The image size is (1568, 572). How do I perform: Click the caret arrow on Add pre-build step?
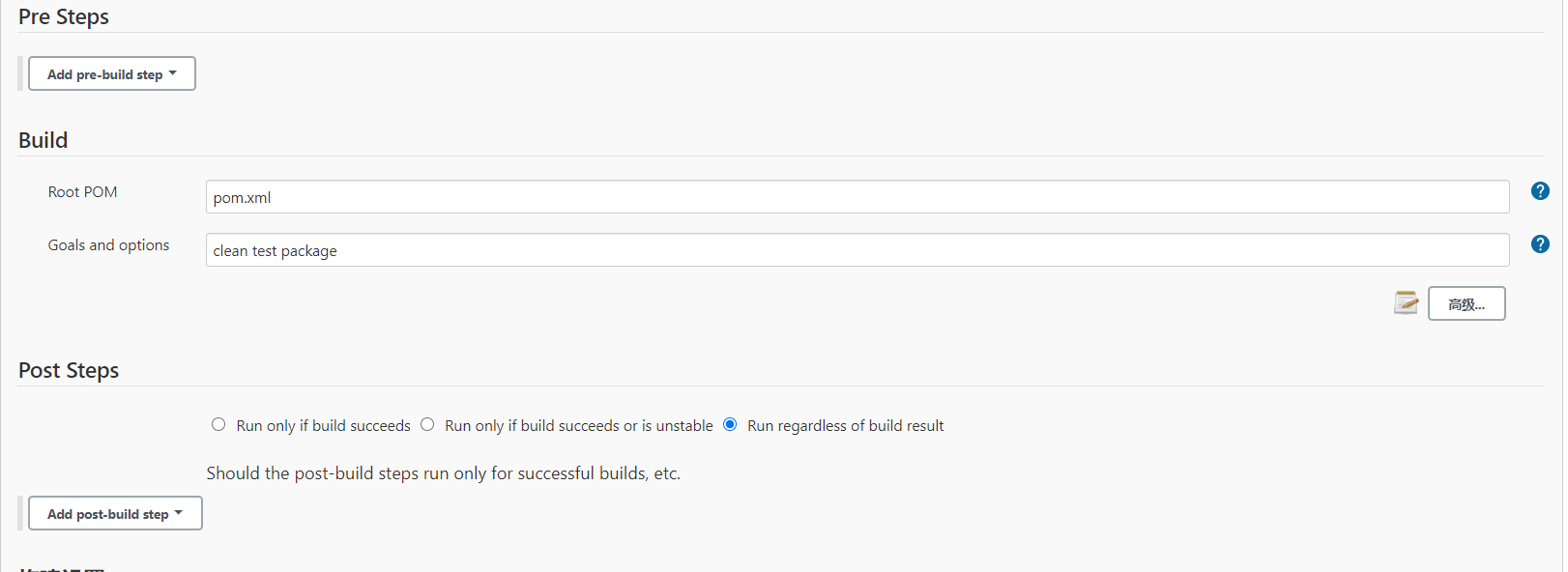tap(172, 73)
